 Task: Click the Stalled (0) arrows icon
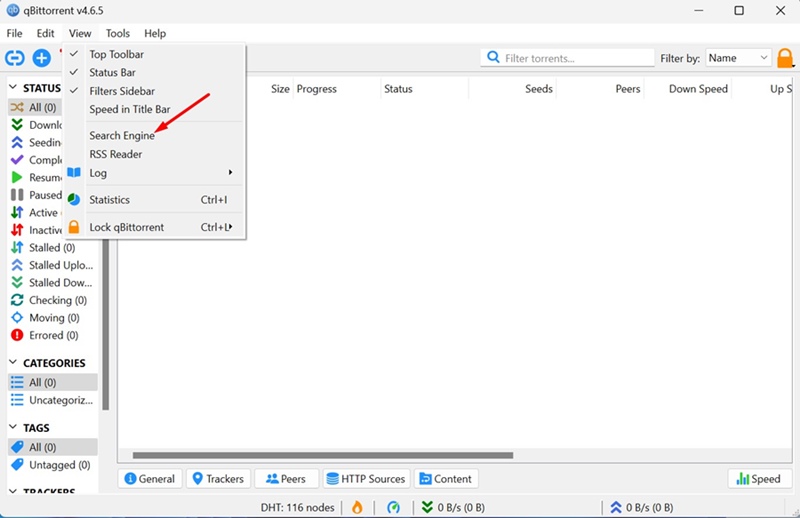(17, 248)
